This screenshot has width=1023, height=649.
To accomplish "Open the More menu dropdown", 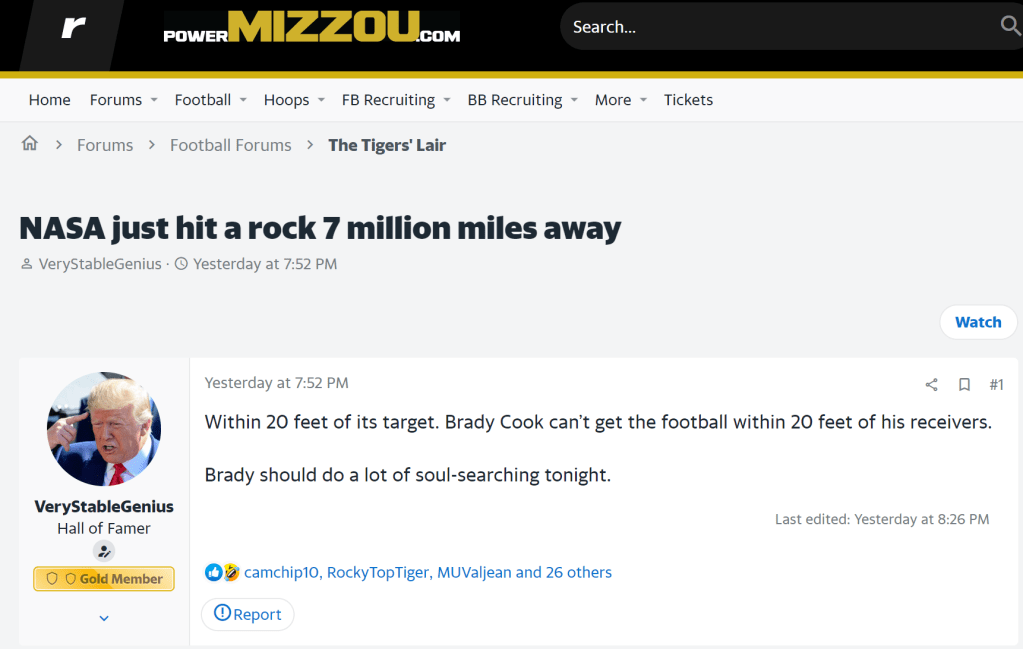I will 621,100.
